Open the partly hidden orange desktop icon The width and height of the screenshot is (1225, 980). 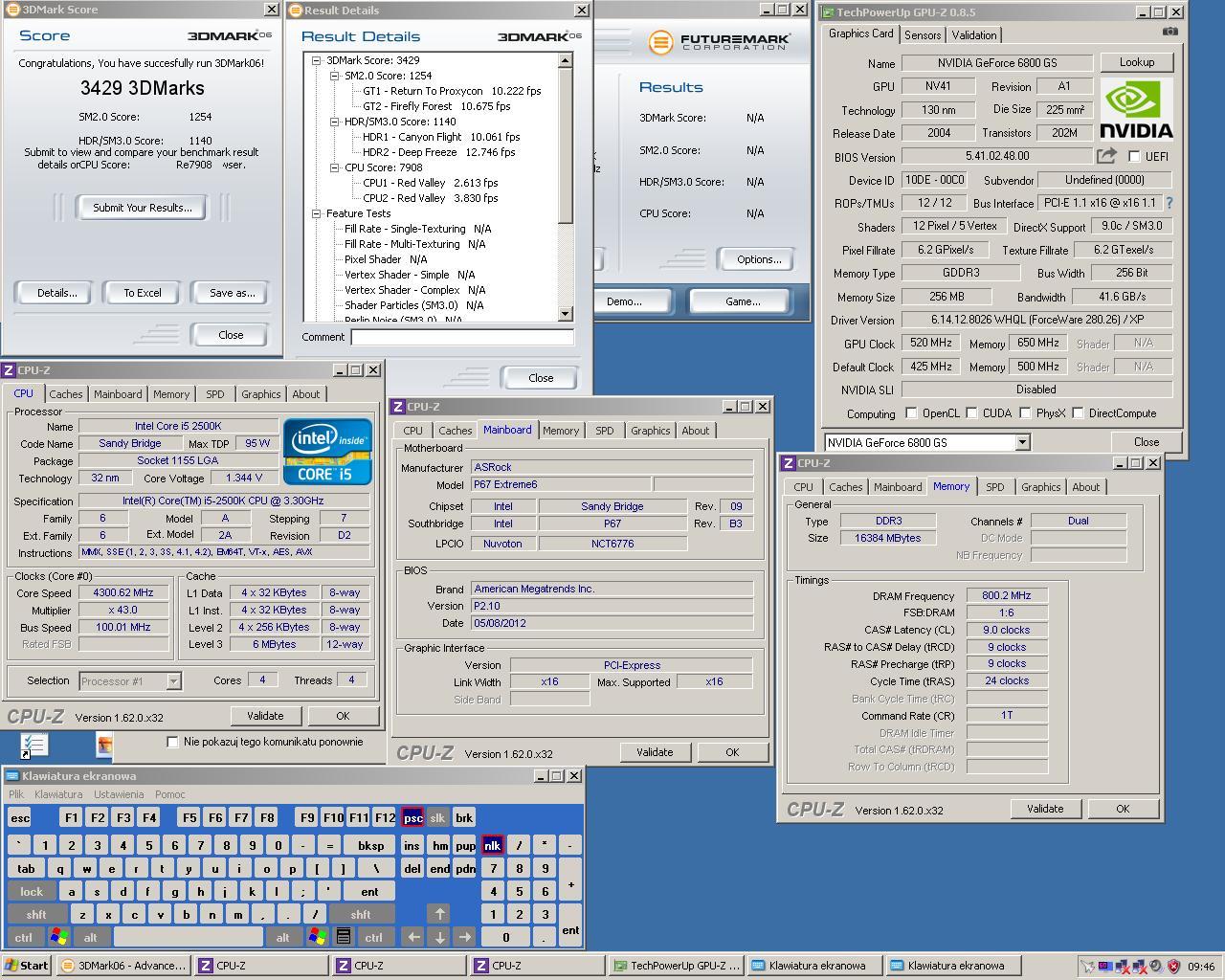[104, 745]
